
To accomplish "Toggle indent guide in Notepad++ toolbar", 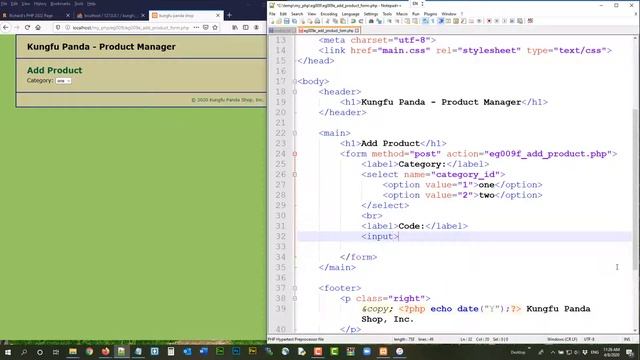I will pos(441,21).
